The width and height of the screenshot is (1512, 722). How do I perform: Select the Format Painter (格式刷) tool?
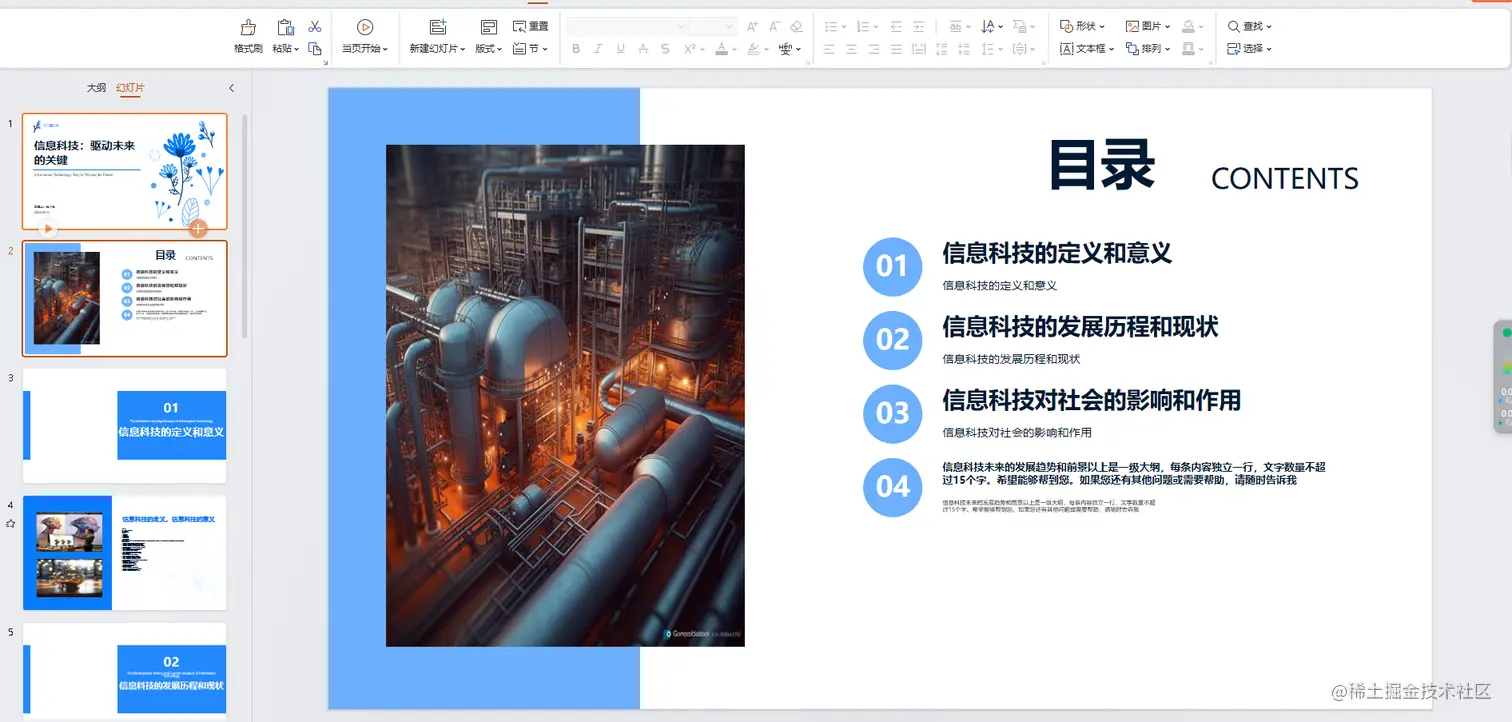(x=246, y=34)
